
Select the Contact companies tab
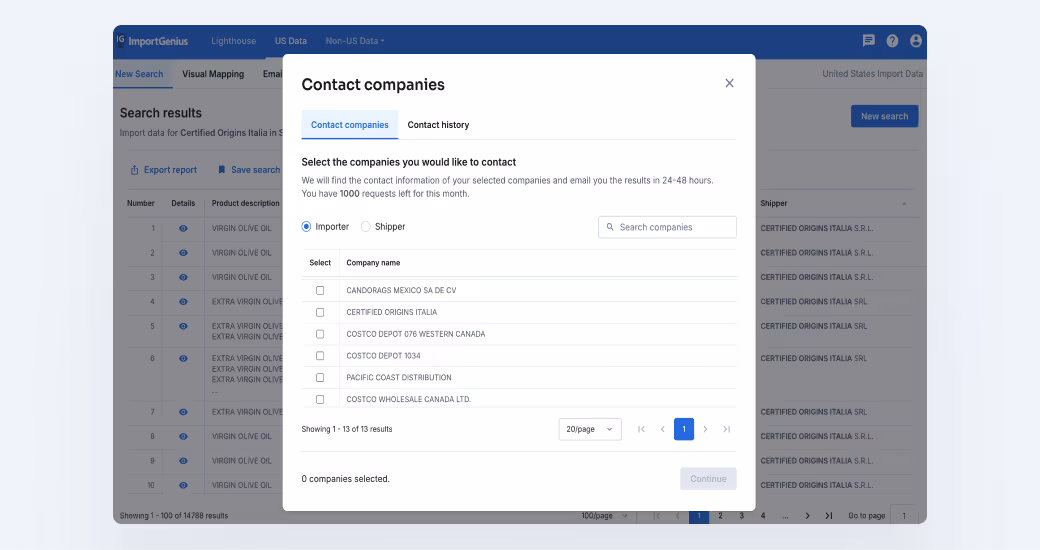click(350, 125)
